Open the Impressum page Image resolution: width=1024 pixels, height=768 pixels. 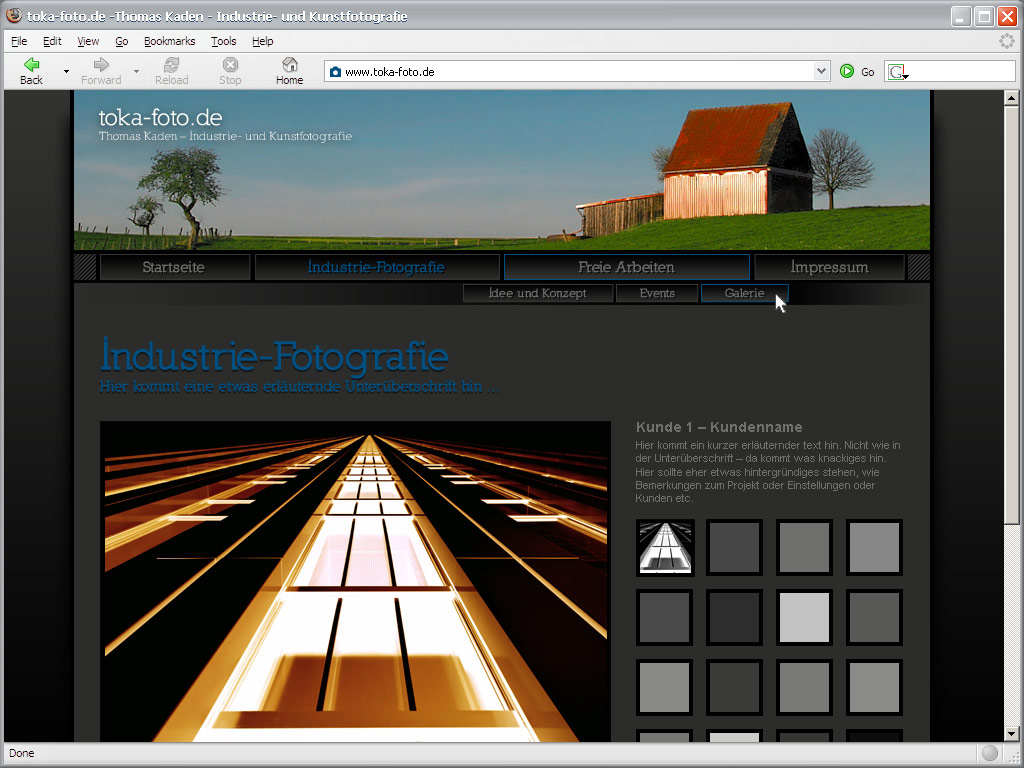[829, 267]
